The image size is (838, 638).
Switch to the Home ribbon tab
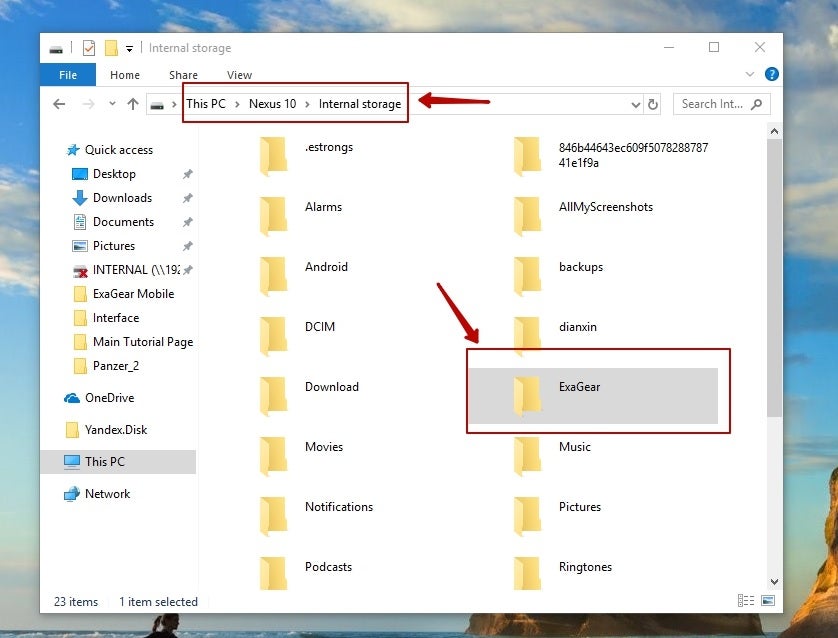(125, 75)
